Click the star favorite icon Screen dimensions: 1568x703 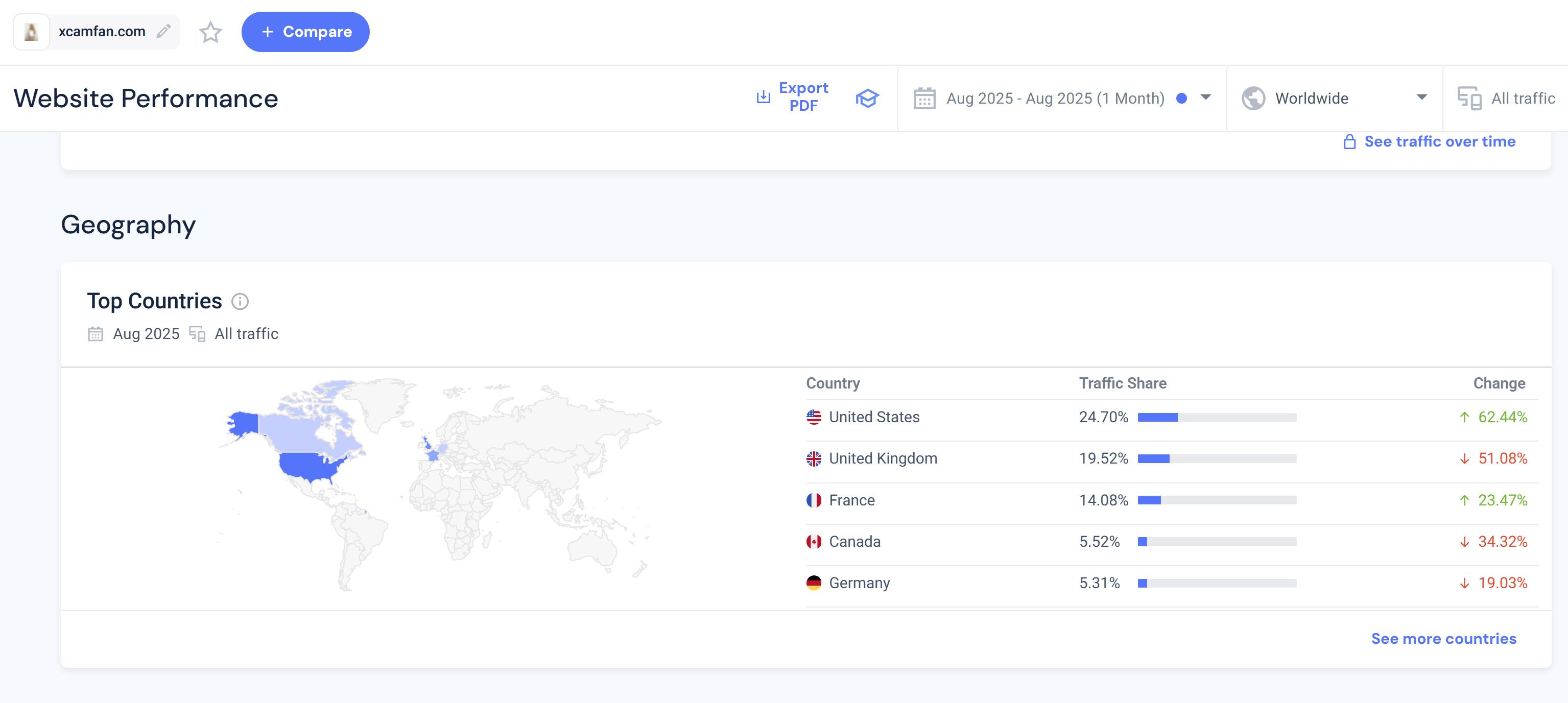coord(210,32)
